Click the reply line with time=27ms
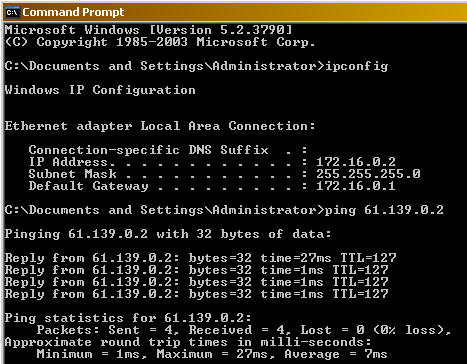467x364 pixels. click(200, 258)
